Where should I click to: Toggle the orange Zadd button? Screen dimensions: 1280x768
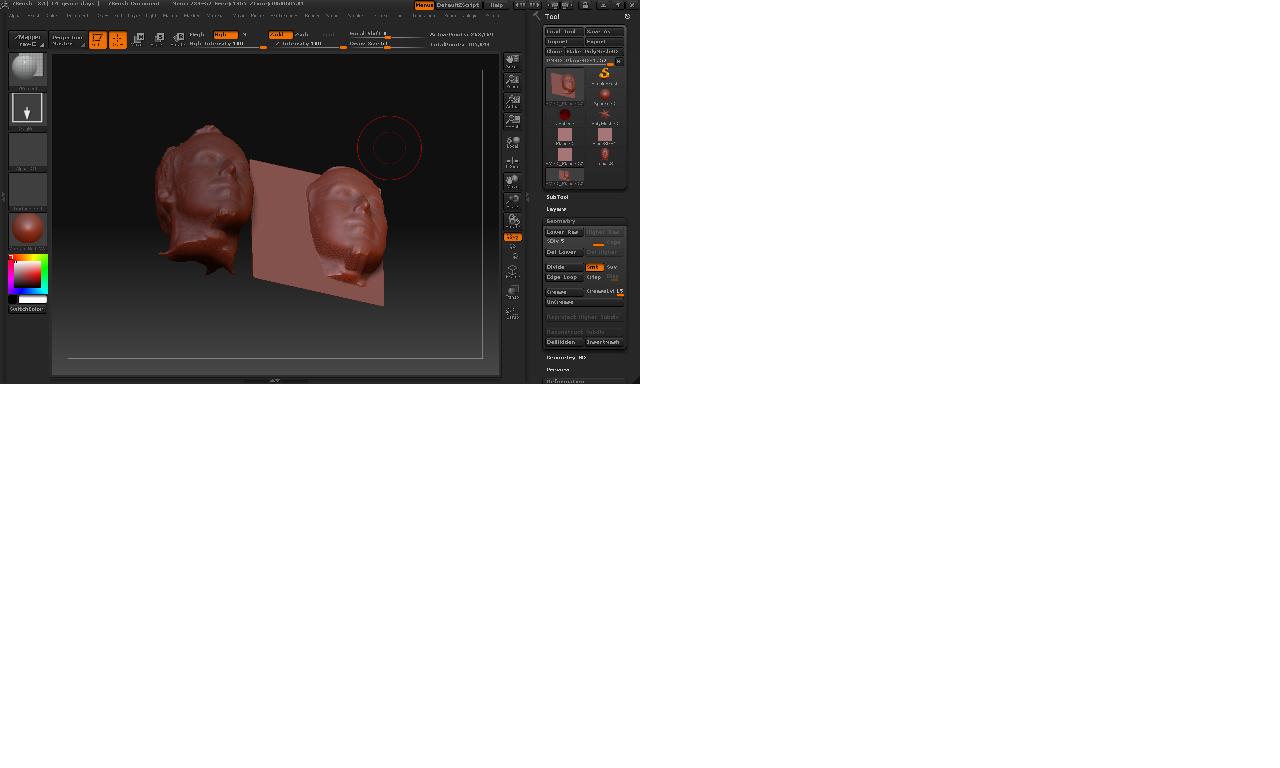coord(280,34)
